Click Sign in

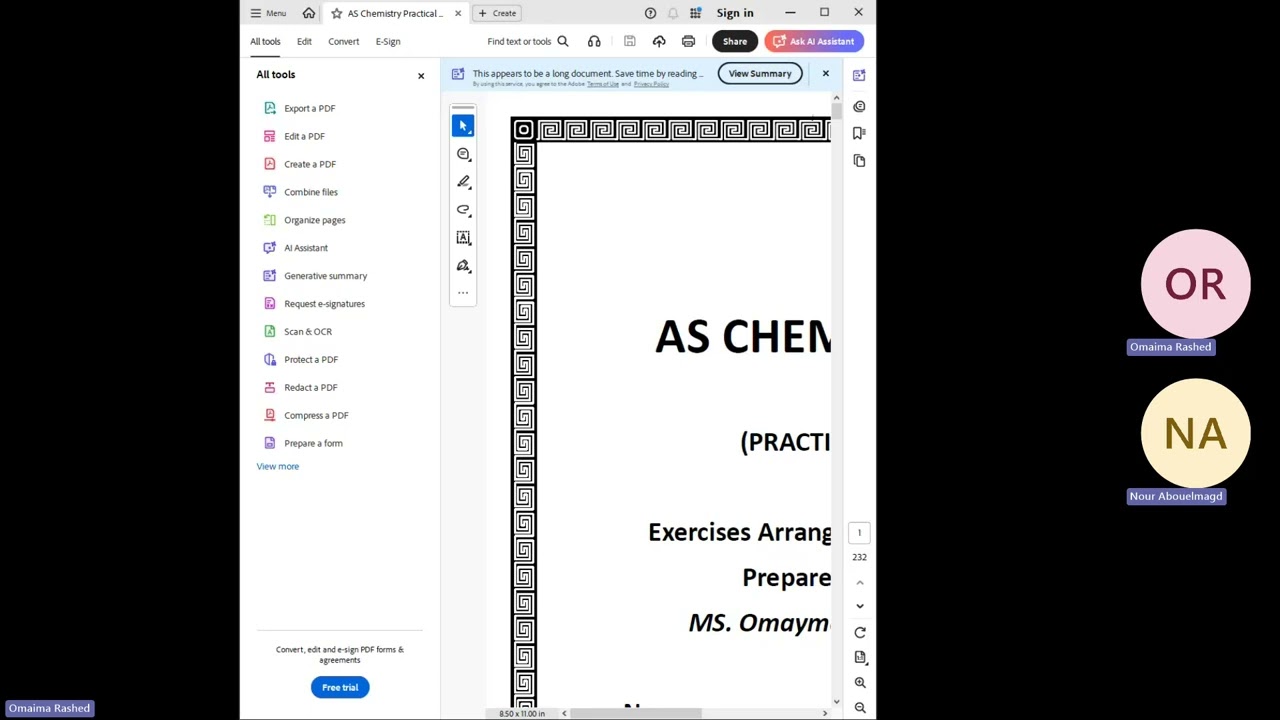735,13
